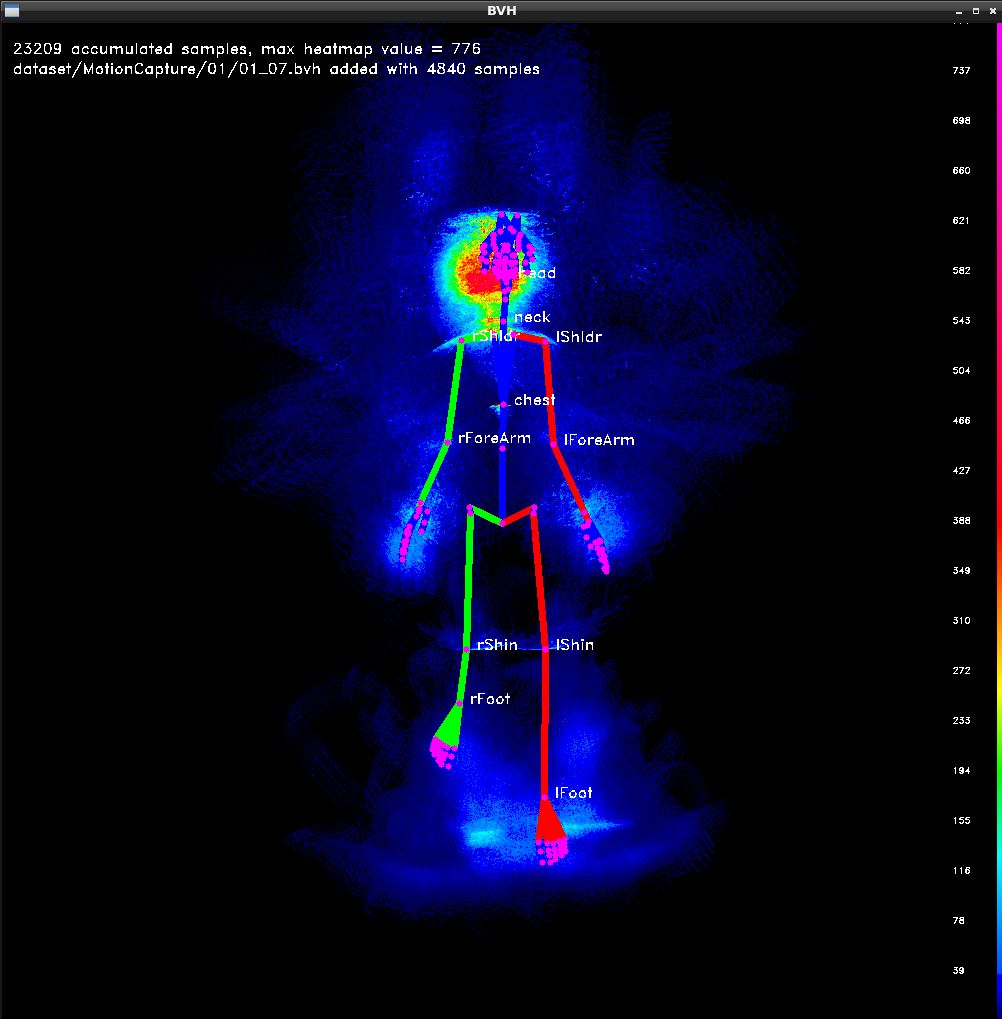Click the neck joint label
Screen dimensions: 1002x1019
(x=532, y=317)
